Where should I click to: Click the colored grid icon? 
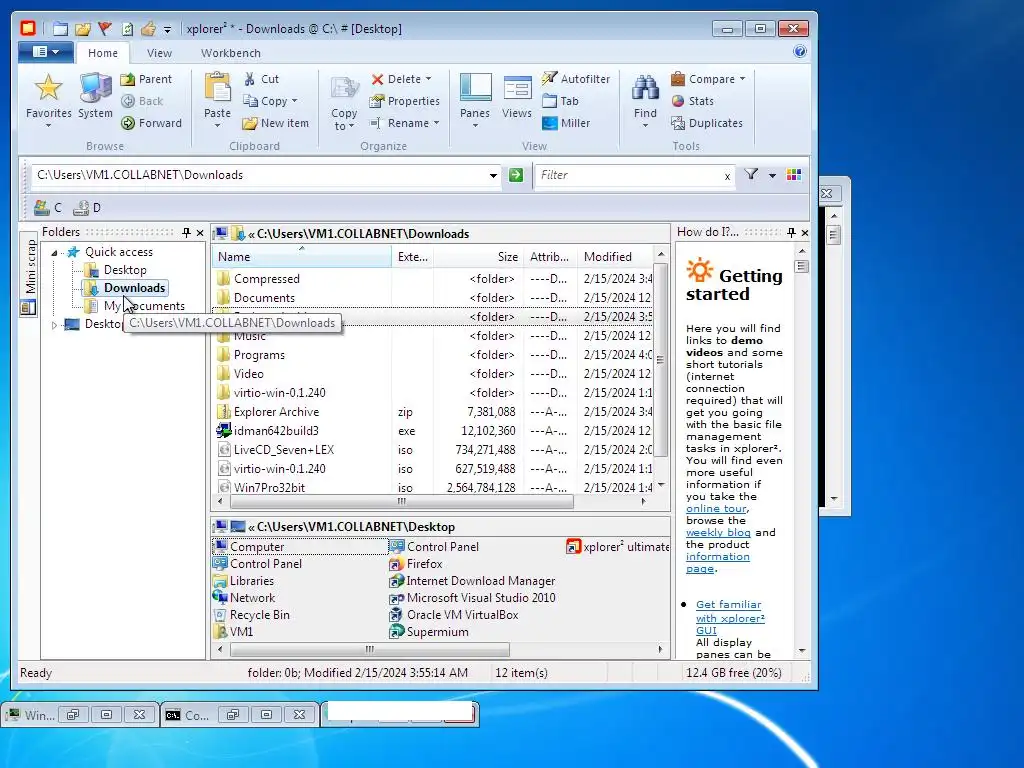pos(794,175)
